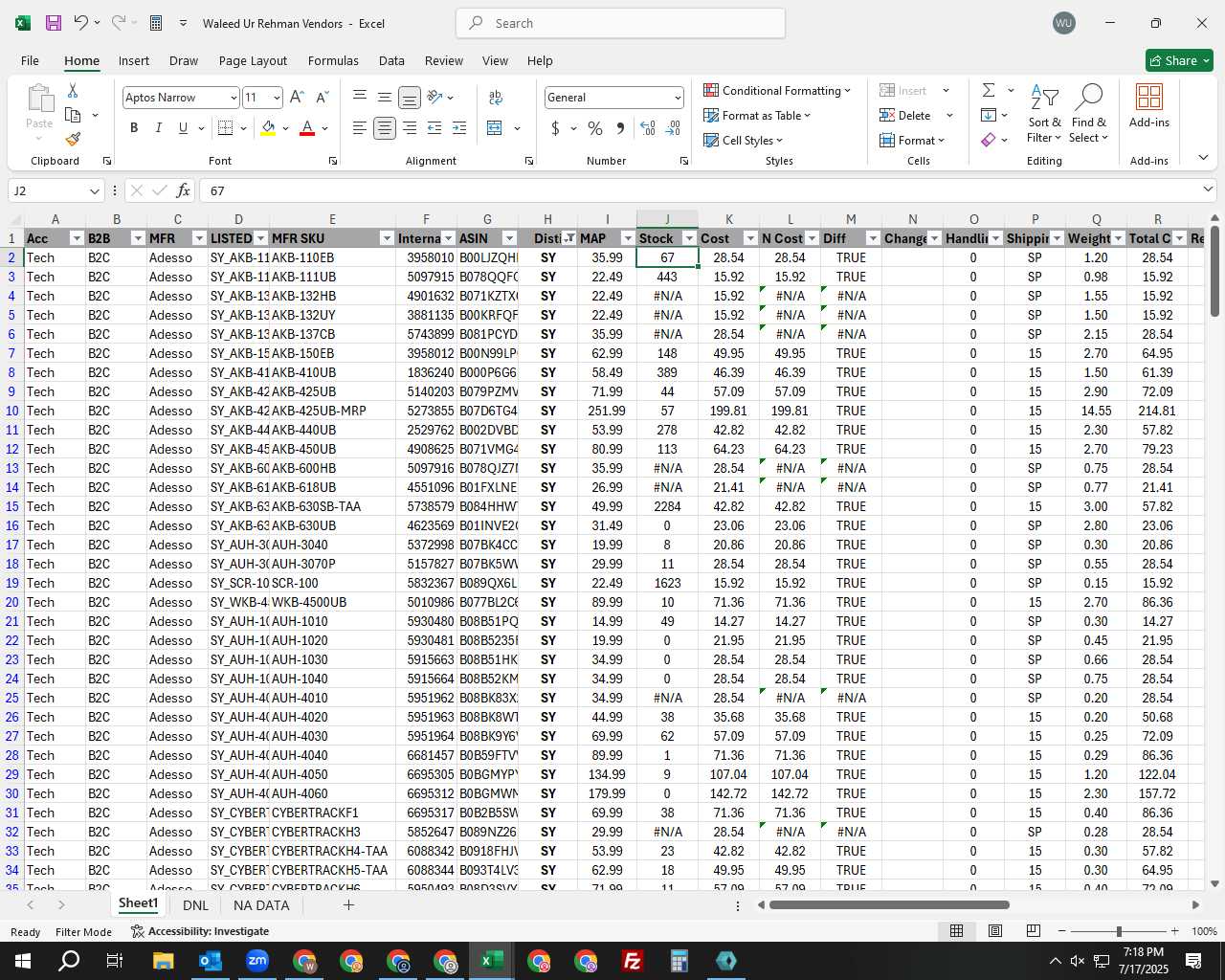
Task: Click the Fill Color yellow swatch
Action: (269, 127)
